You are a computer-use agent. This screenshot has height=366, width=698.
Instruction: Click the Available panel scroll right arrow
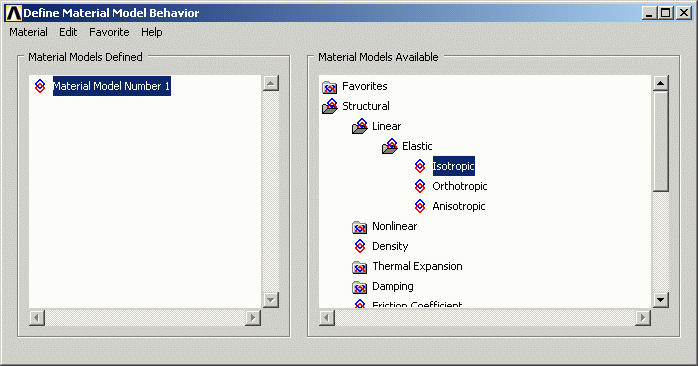[643, 317]
